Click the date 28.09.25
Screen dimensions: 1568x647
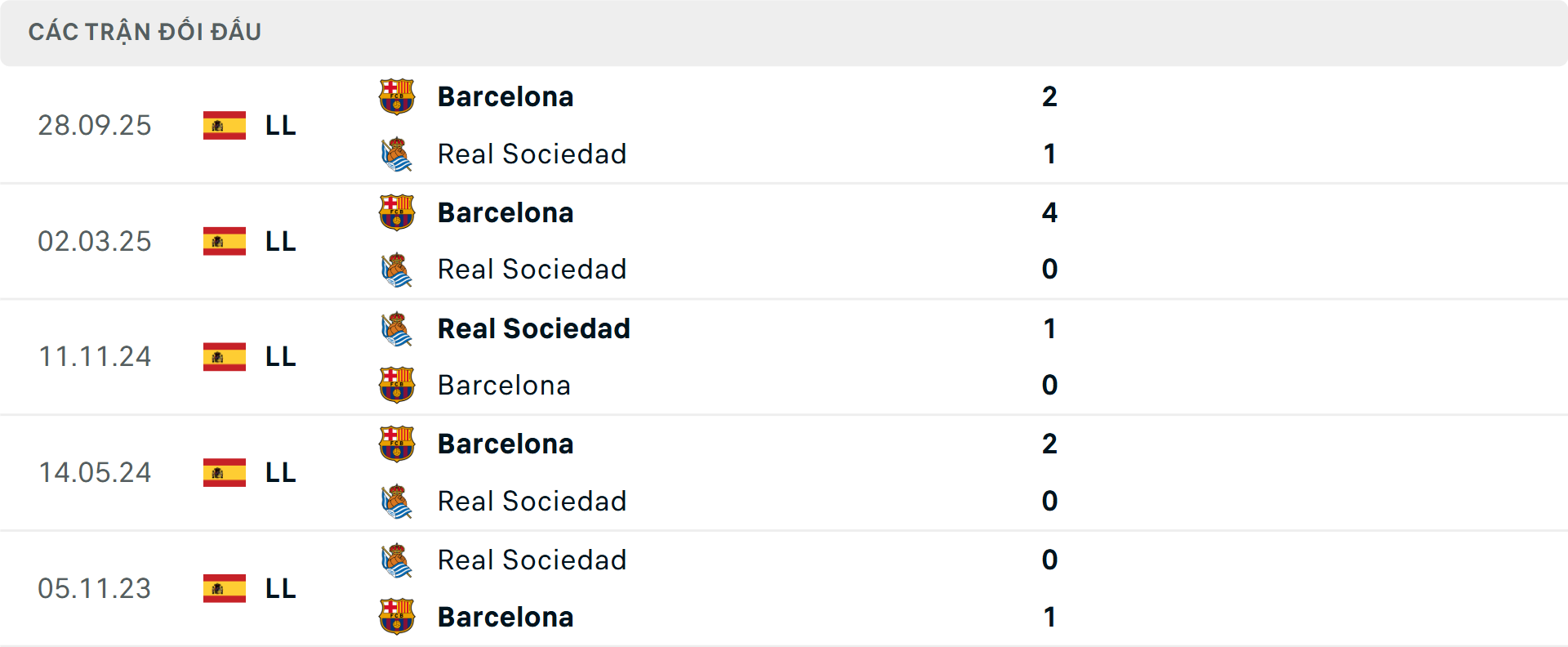tap(95, 125)
